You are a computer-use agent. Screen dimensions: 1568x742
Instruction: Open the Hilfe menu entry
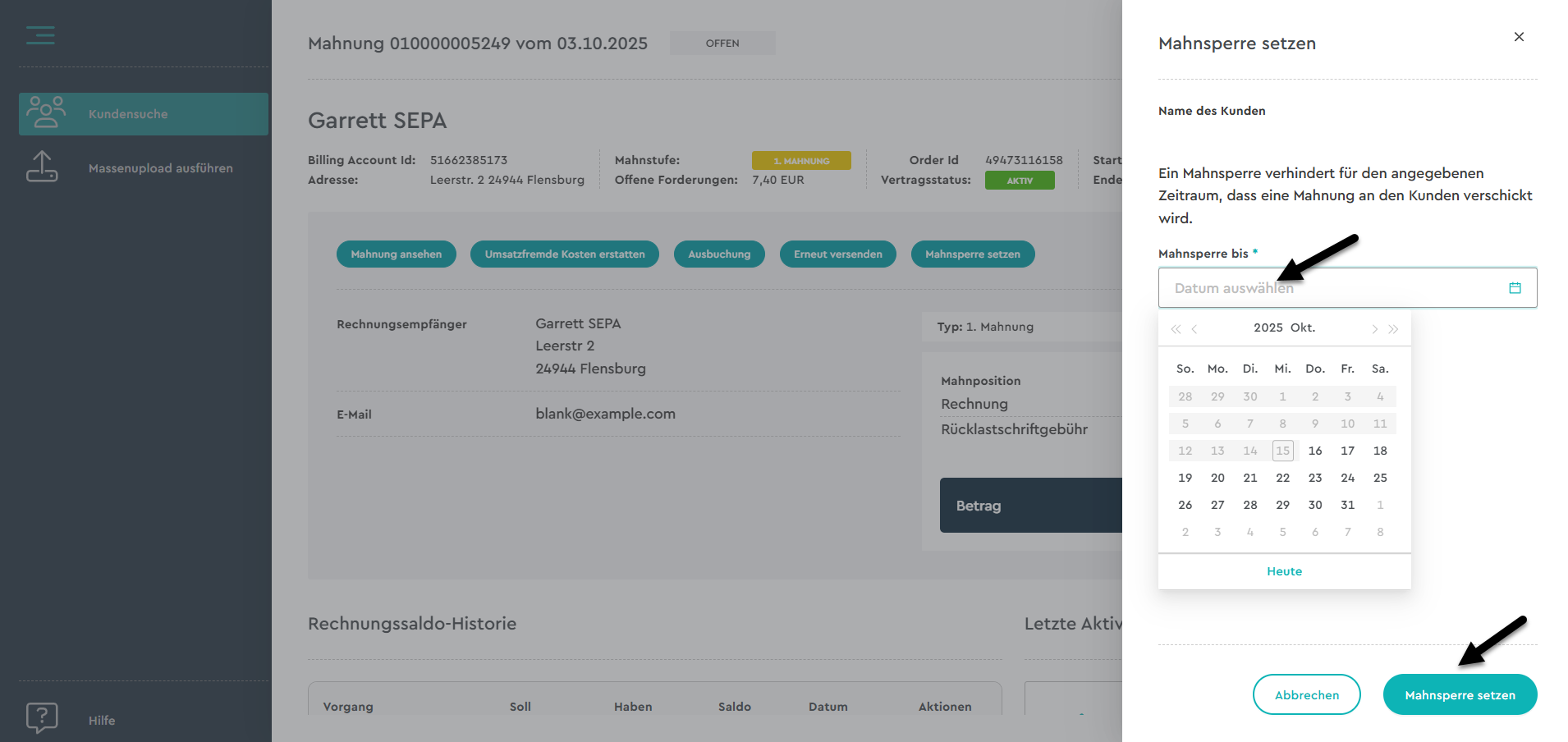point(102,721)
